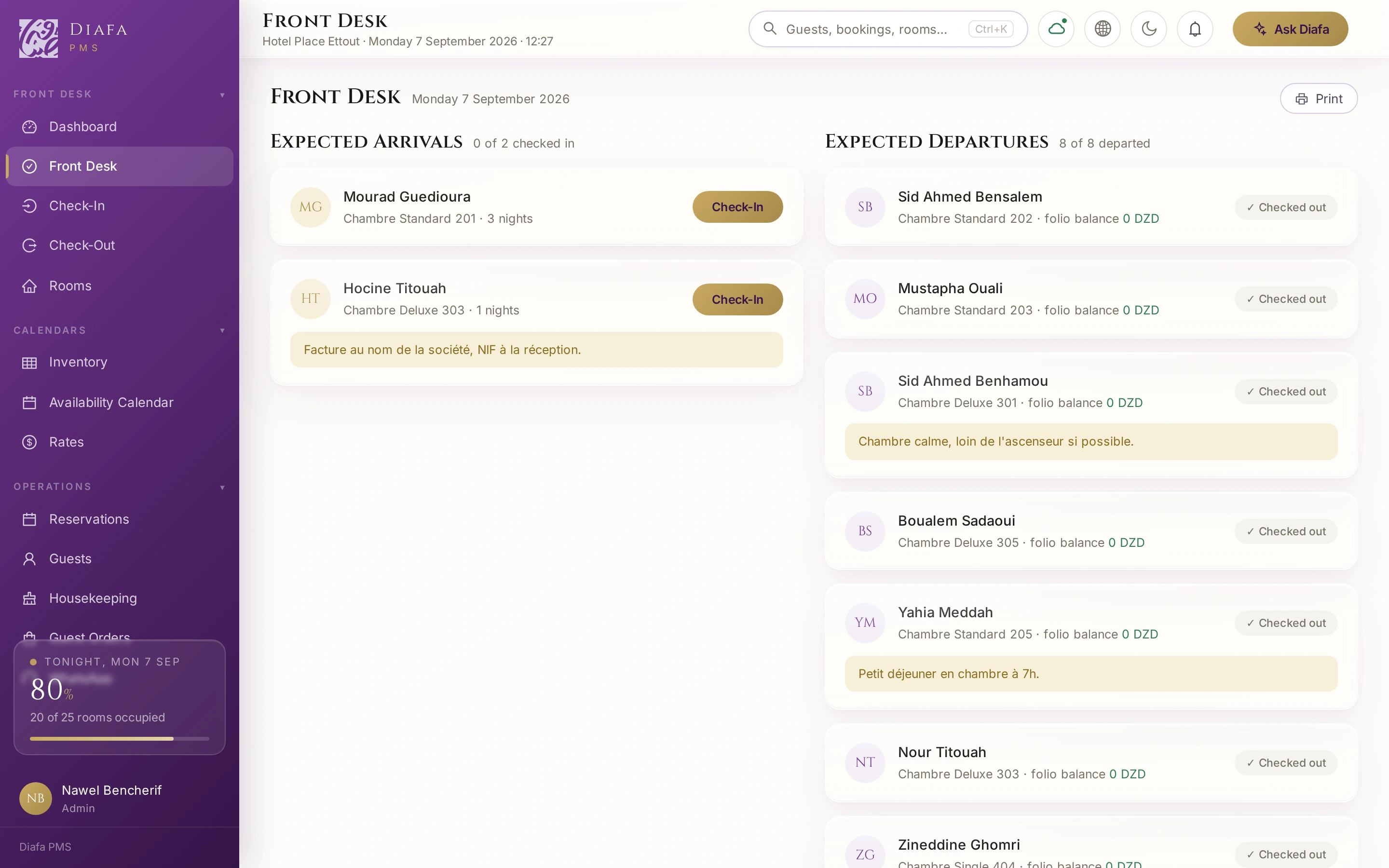
Task: Click the Check-In arrow icon in sidebar
Action: click(29, 206)
